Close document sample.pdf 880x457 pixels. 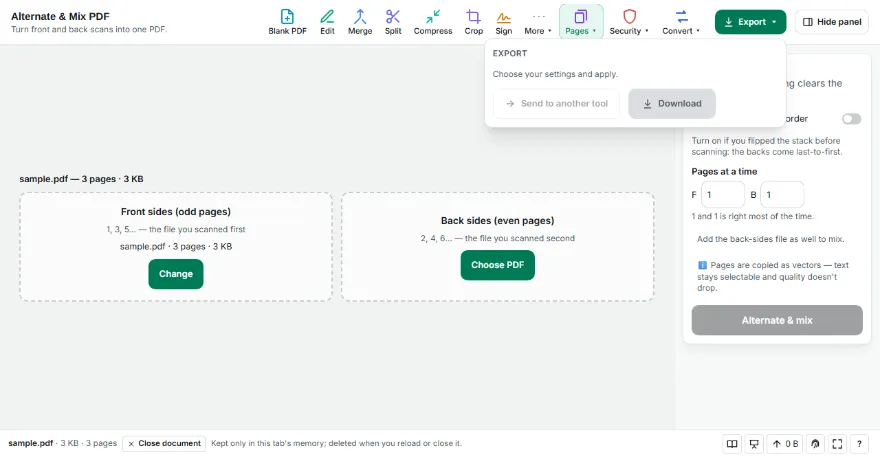(x=164, y=444)
